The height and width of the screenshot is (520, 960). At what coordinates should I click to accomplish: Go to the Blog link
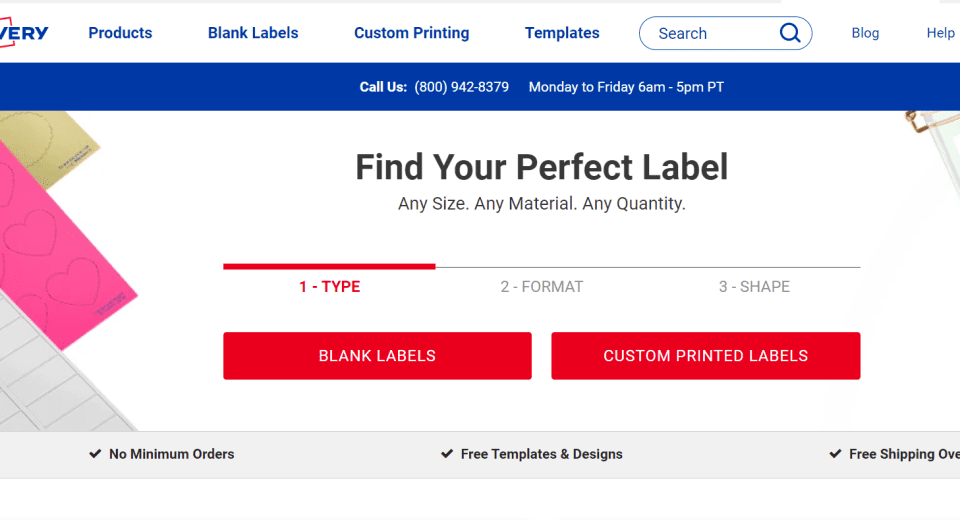click(865, 33)
